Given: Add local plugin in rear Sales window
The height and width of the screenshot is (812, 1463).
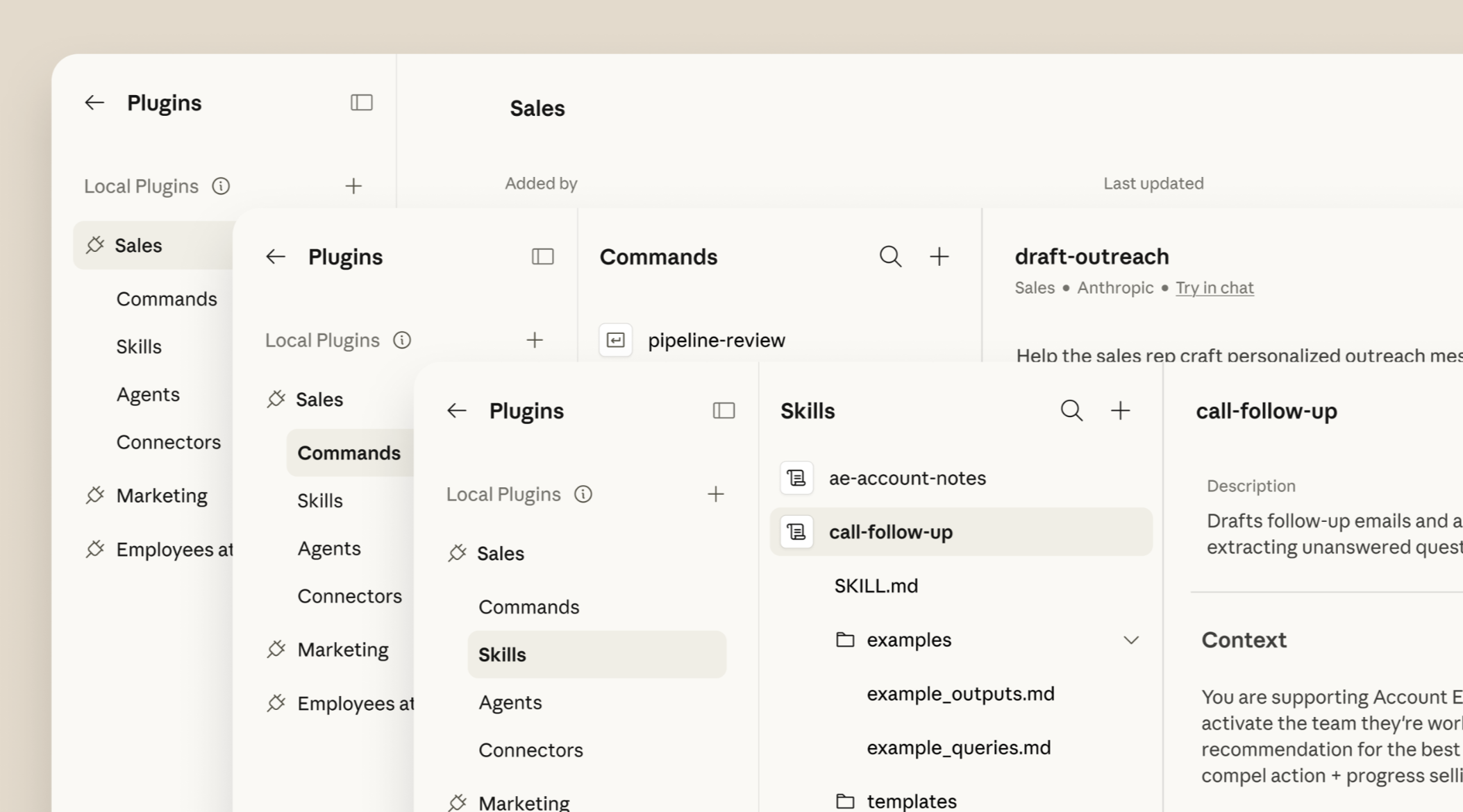Looking at the screenshot, I should pyautogui.click(x=353, y=186).
